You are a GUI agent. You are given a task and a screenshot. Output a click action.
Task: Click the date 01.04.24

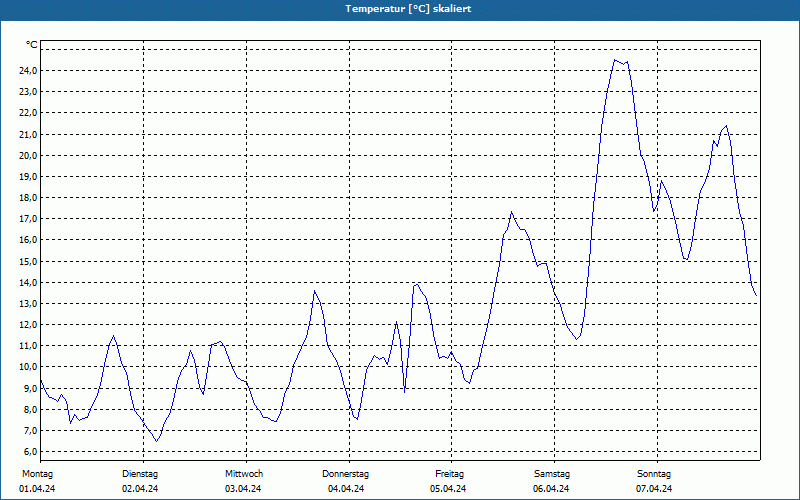37,489
